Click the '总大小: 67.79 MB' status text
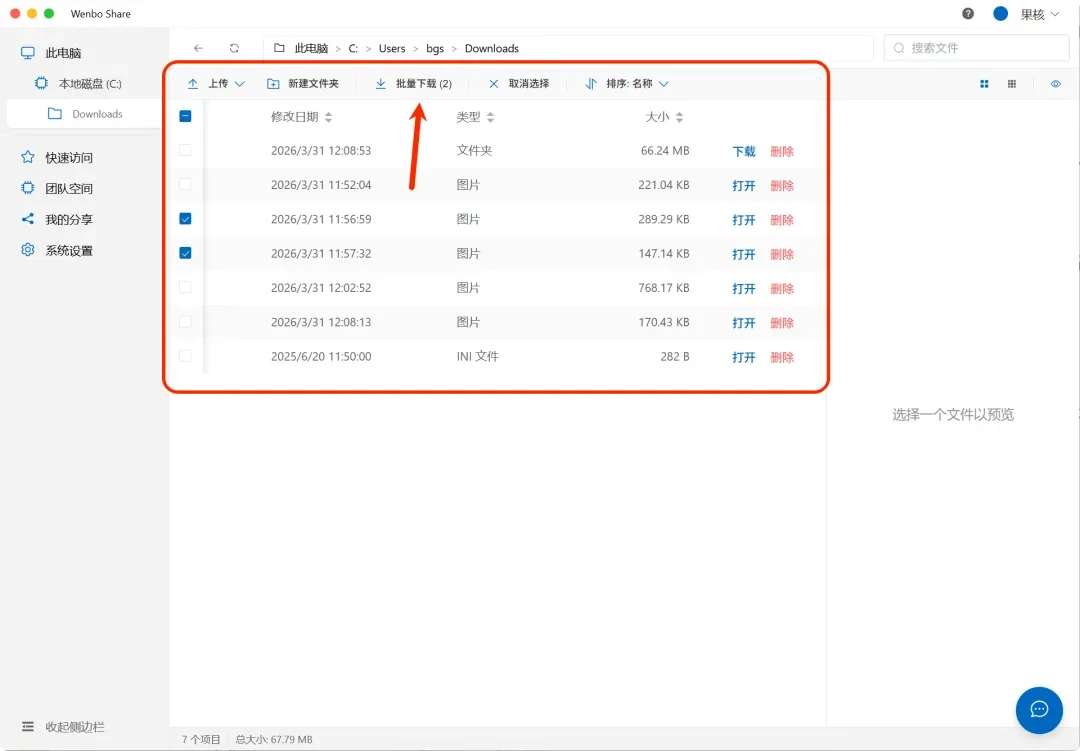The width and height of the screenshot is (1080, 751). coord(273,739)
